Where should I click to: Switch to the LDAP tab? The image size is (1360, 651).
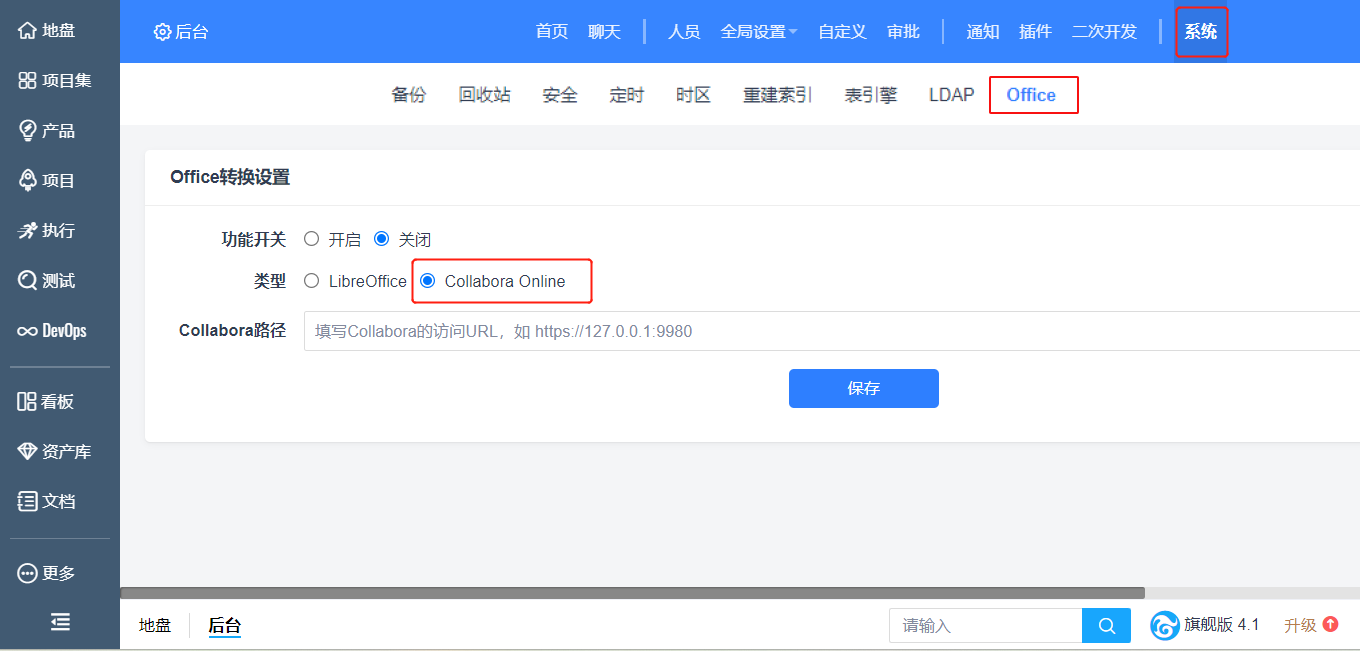(951, 95)
